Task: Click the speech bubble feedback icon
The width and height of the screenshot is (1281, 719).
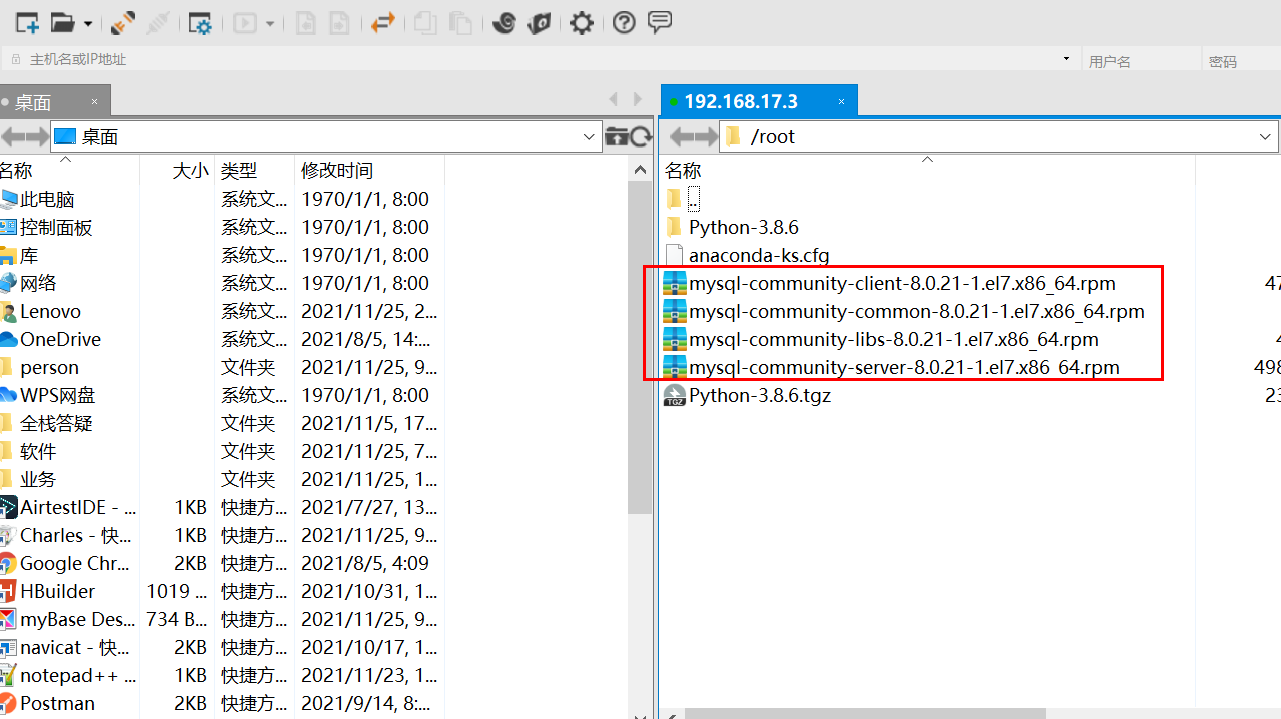Action: point(660,22)
